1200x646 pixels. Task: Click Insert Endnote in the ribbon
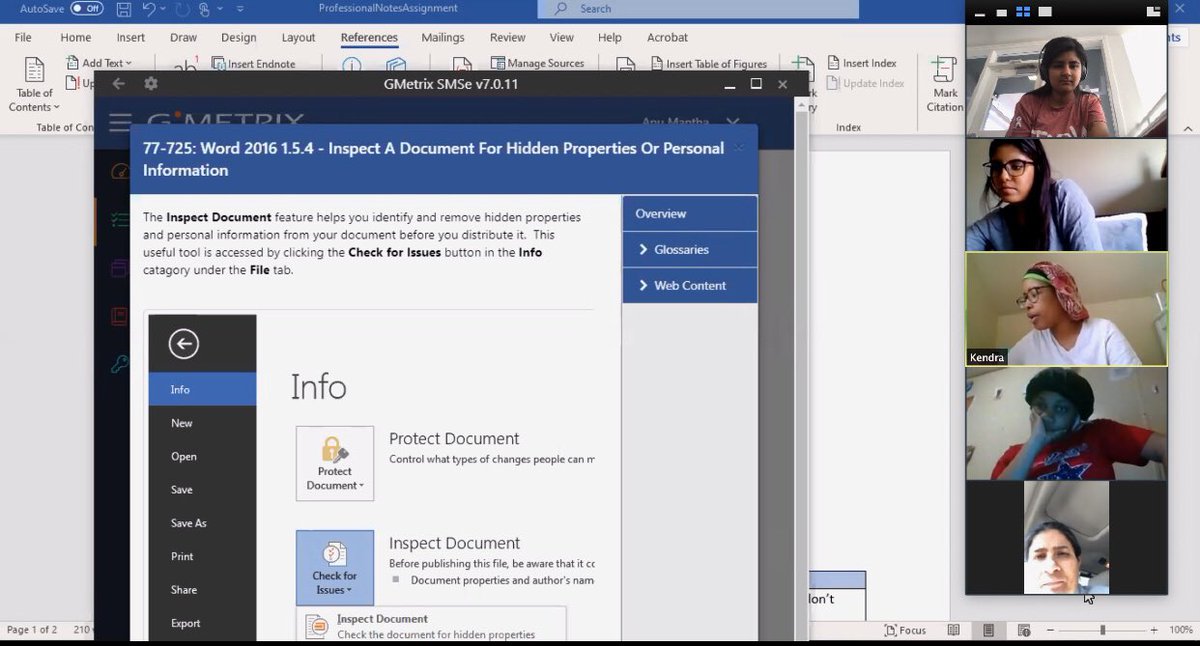[254, 63]
